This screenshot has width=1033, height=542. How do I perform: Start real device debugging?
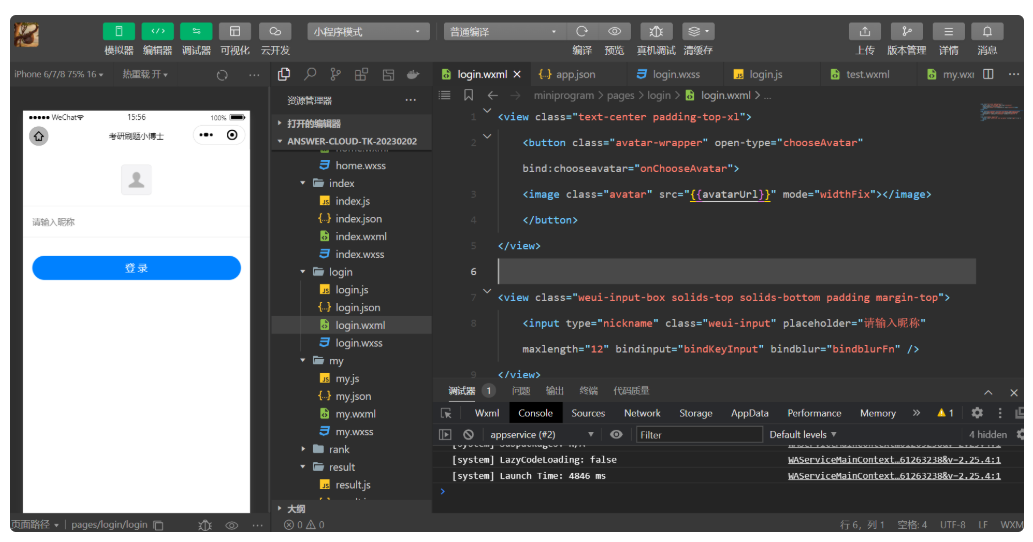tap(656, 31)
